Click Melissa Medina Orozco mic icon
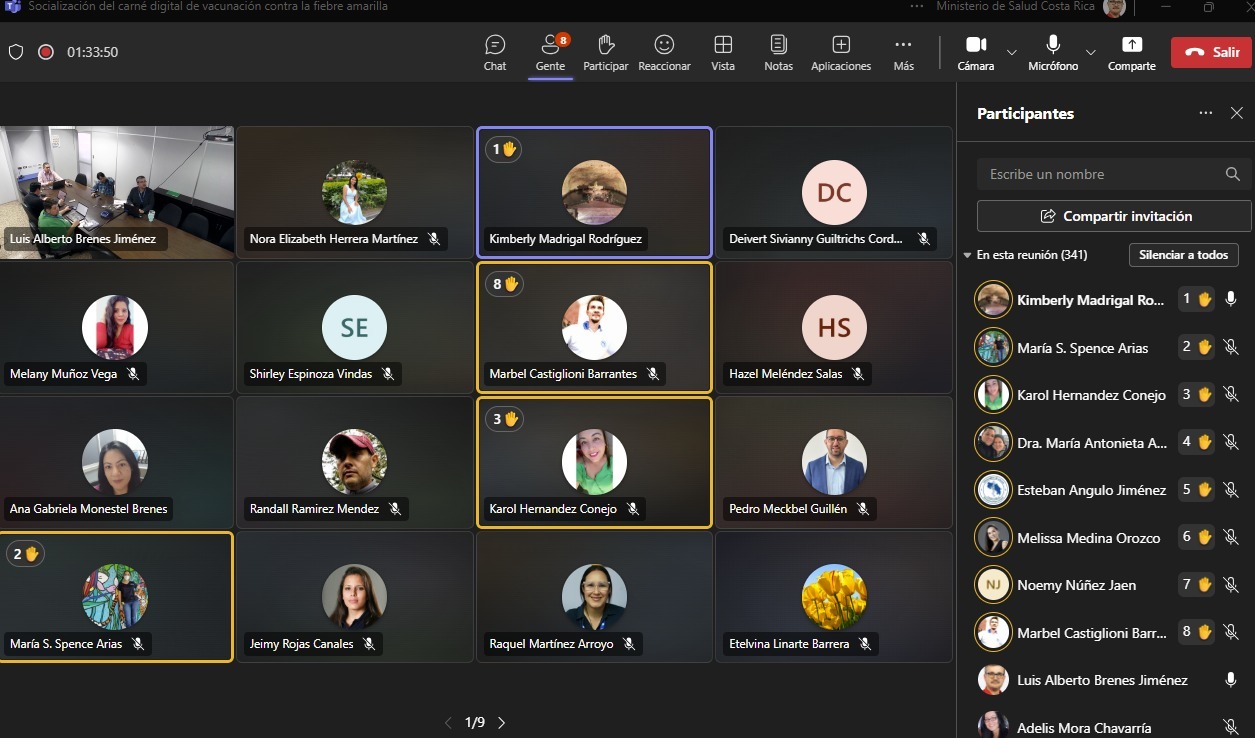This screenshot has height=738, width=1255. tap(1231, 537)
